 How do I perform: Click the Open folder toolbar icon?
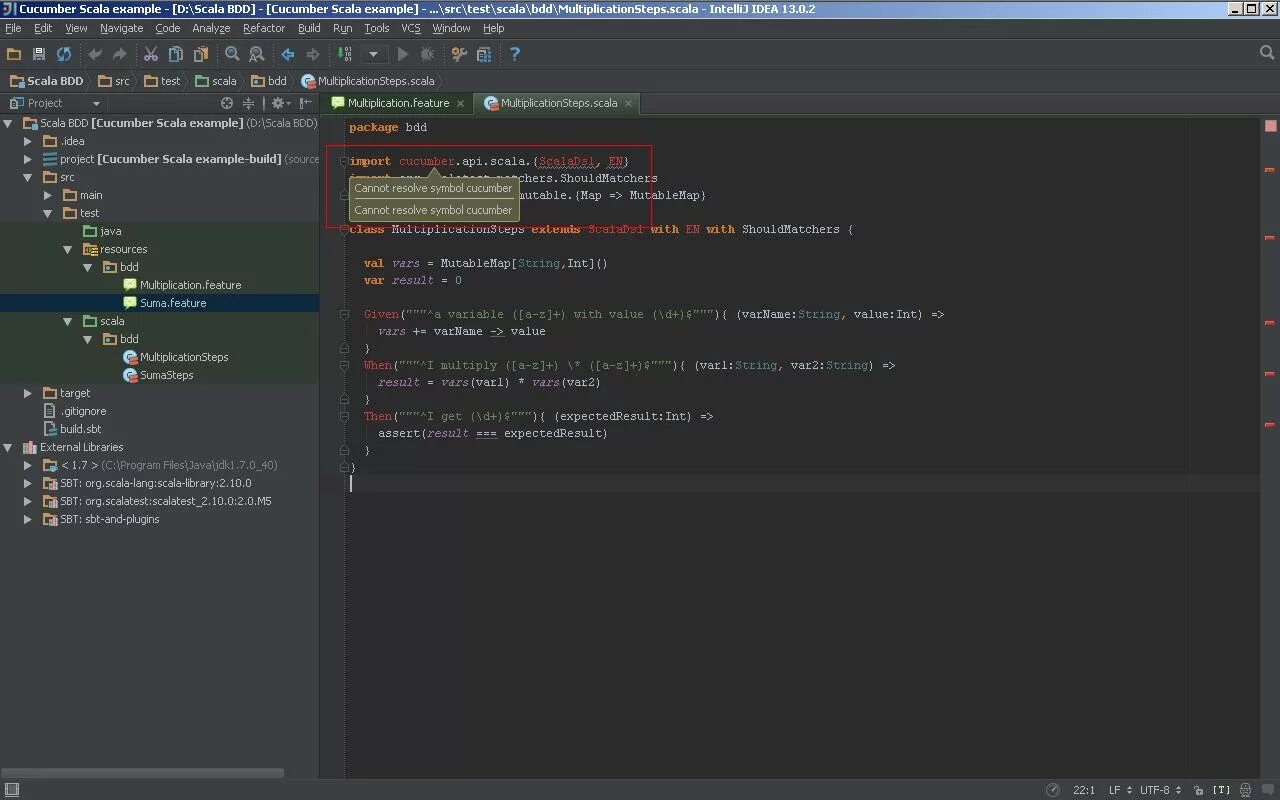[14, 54]
